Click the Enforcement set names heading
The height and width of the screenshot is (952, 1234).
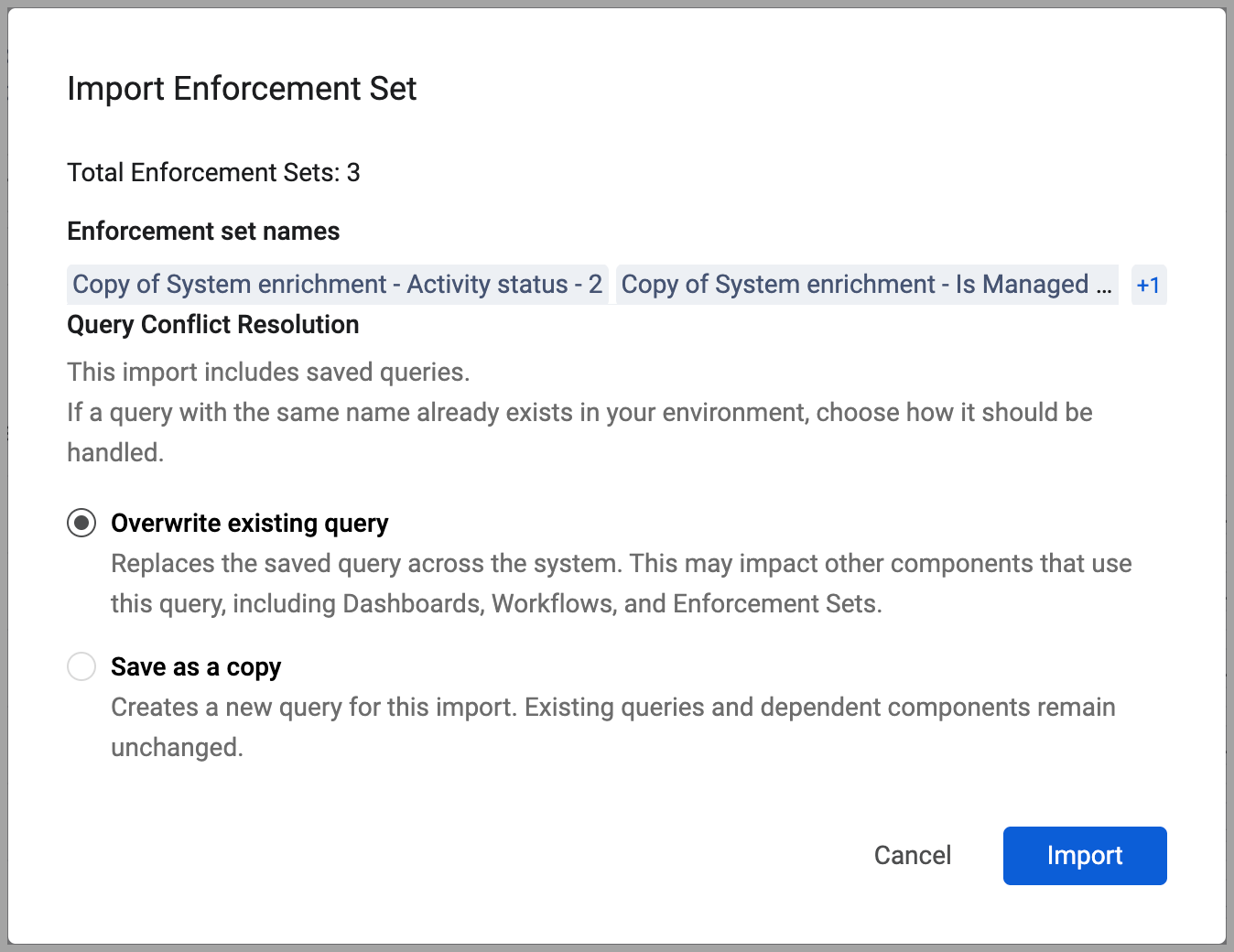203,232
